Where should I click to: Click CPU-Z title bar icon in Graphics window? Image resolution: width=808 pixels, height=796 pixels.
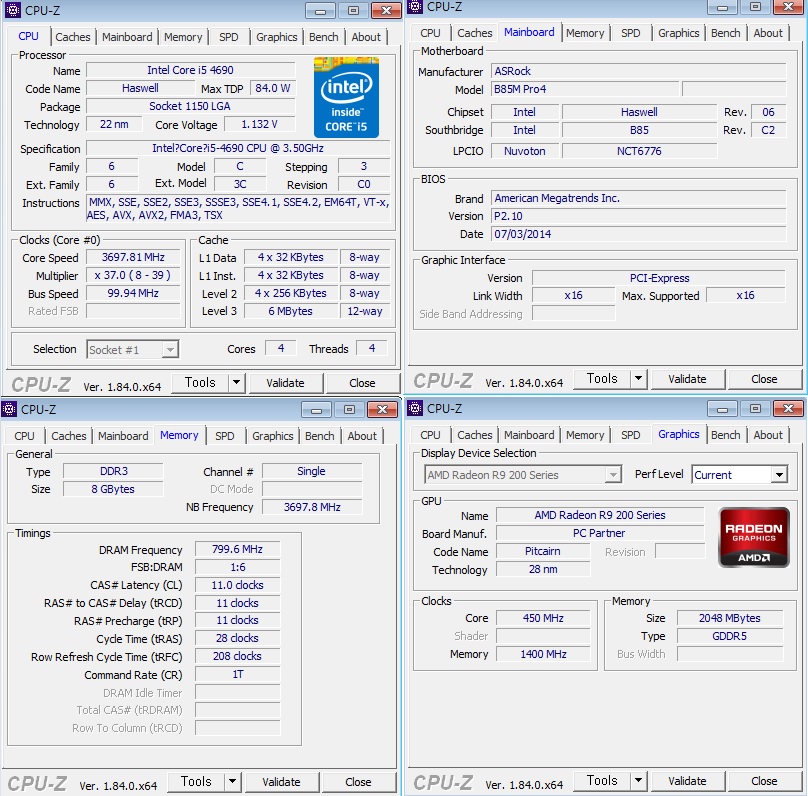tap(415, 408)
